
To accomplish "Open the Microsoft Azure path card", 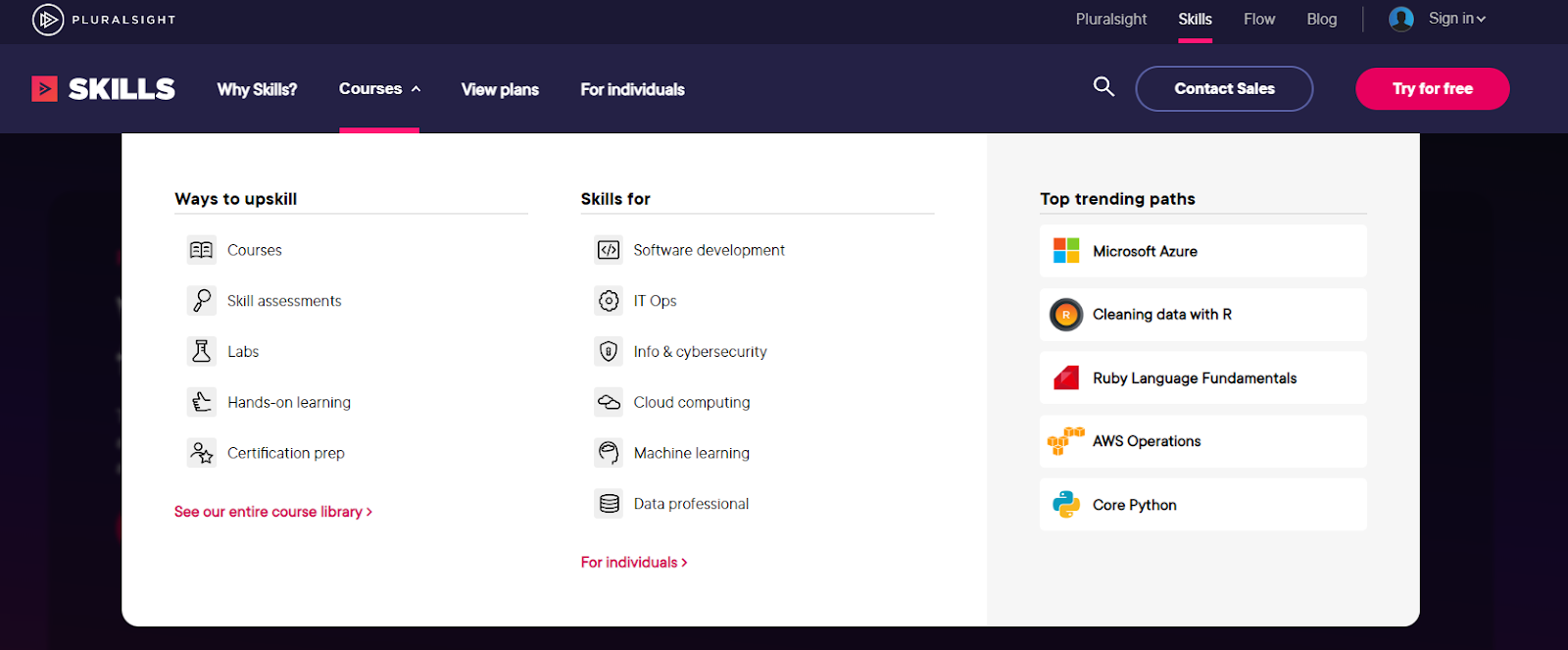I will (1202, 251).
